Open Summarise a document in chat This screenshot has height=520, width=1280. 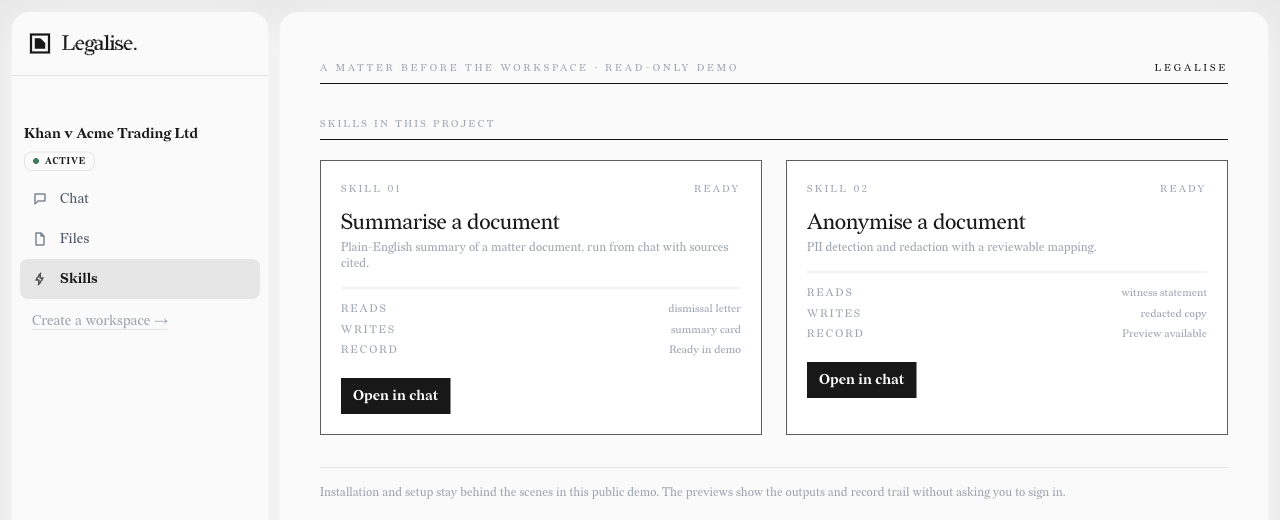tap(395, 395)
